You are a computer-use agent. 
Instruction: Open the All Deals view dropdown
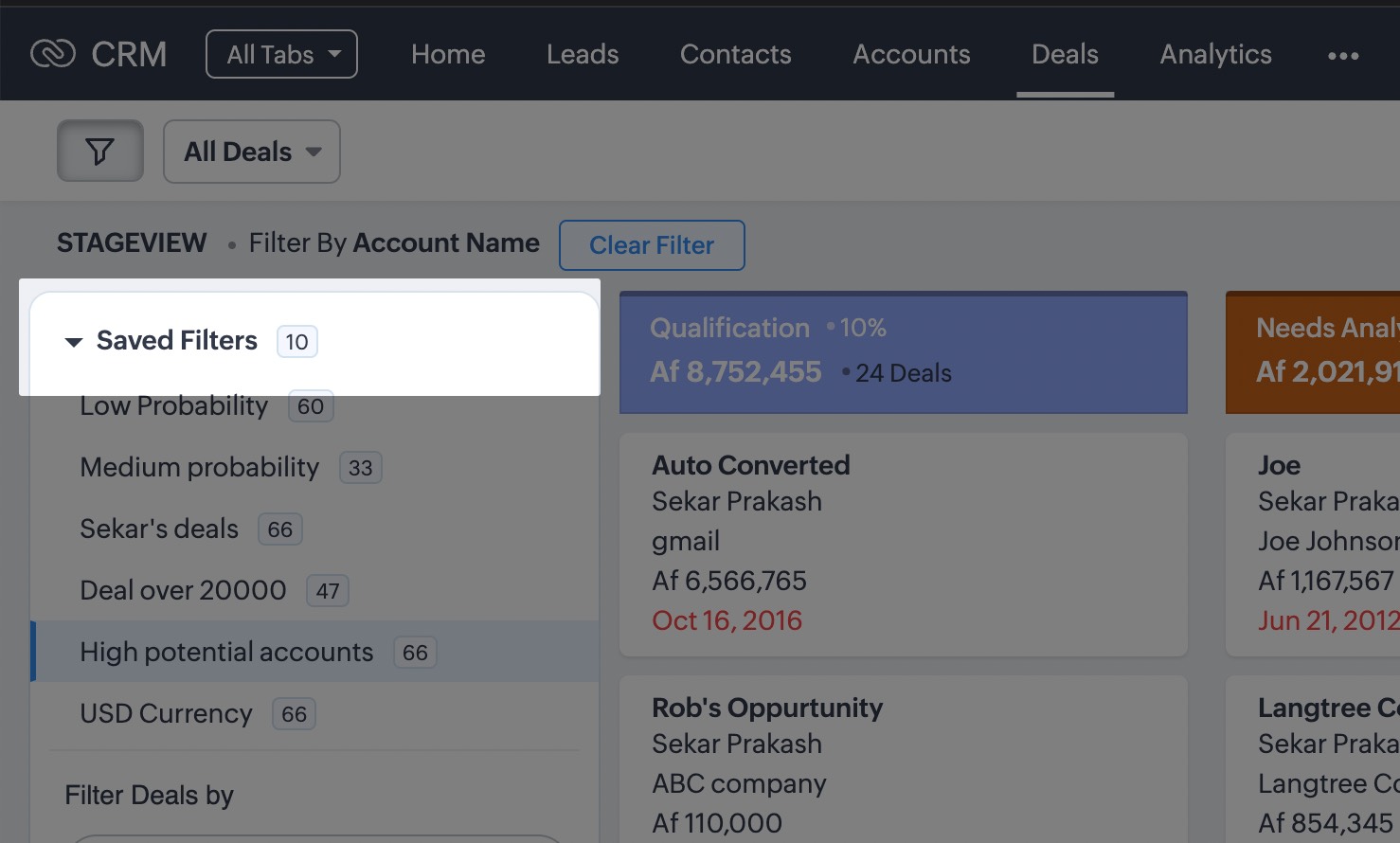[x=252, y=152]
